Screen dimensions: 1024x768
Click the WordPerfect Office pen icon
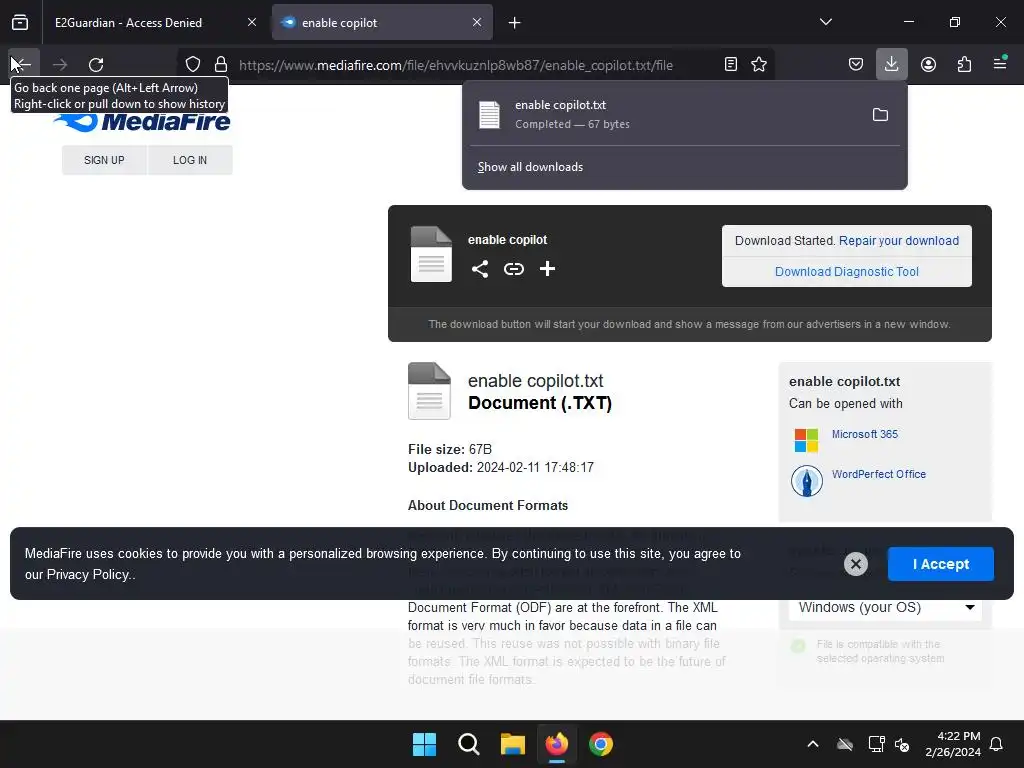point(807,481)
